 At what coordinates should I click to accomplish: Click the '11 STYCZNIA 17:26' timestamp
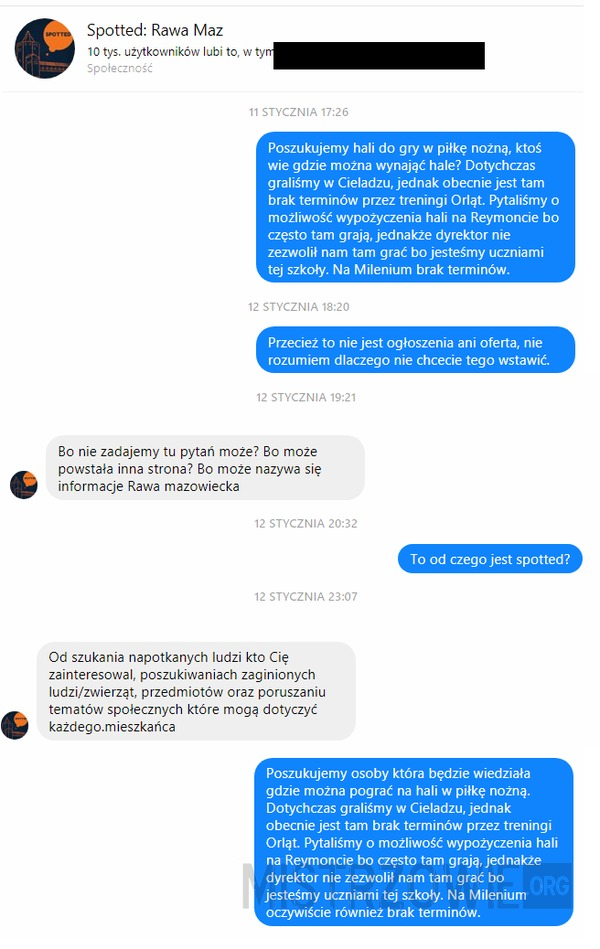(x=298, y=112)
